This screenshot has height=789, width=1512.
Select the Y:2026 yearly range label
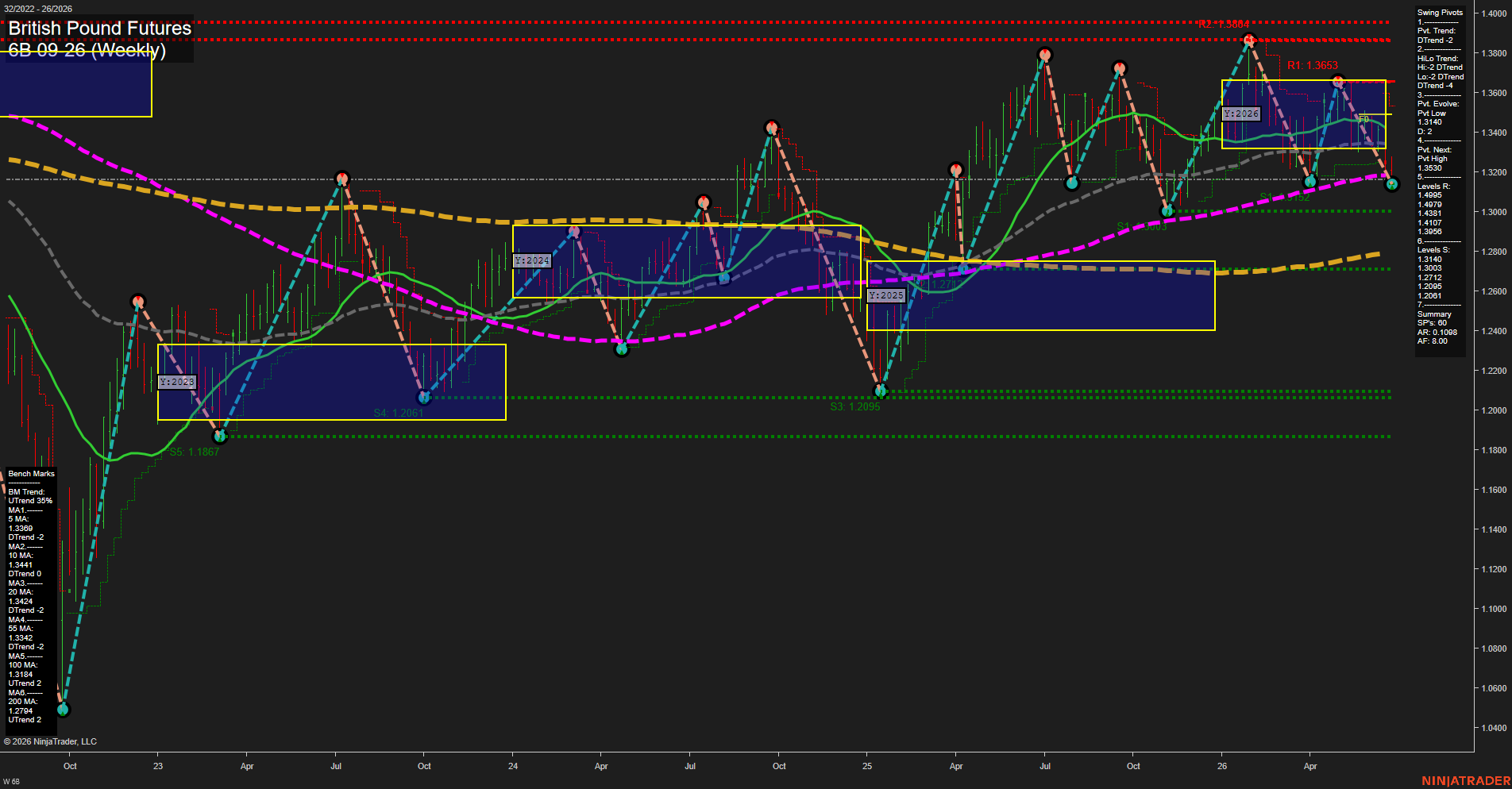click(x=1241, y=114)
